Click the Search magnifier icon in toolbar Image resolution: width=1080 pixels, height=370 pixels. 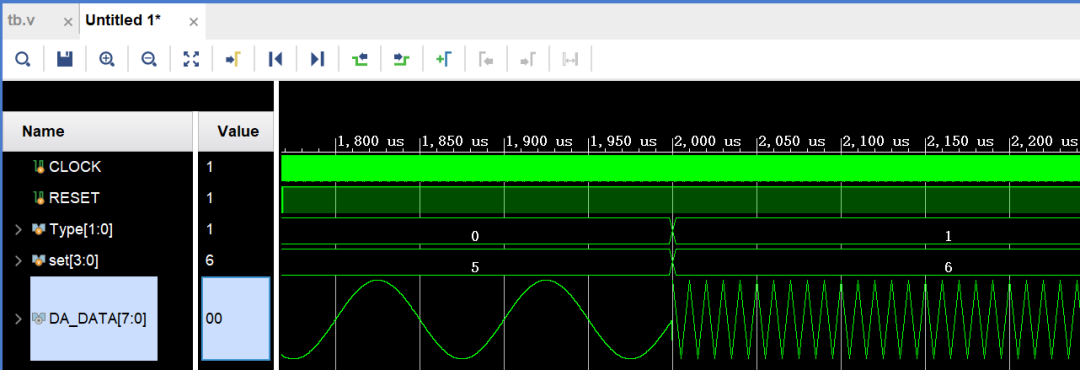click(23, 59)
